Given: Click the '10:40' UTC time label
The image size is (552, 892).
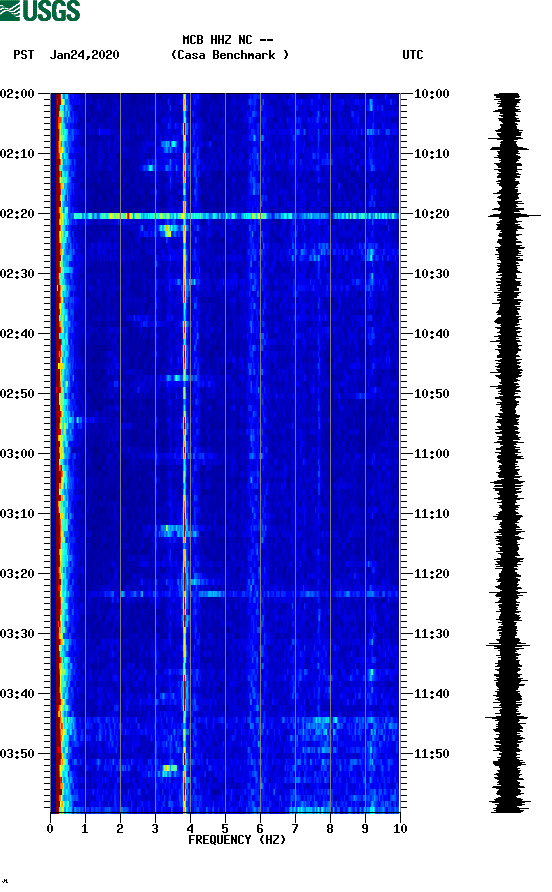Looking at the screenshot, I should (431, 333).
